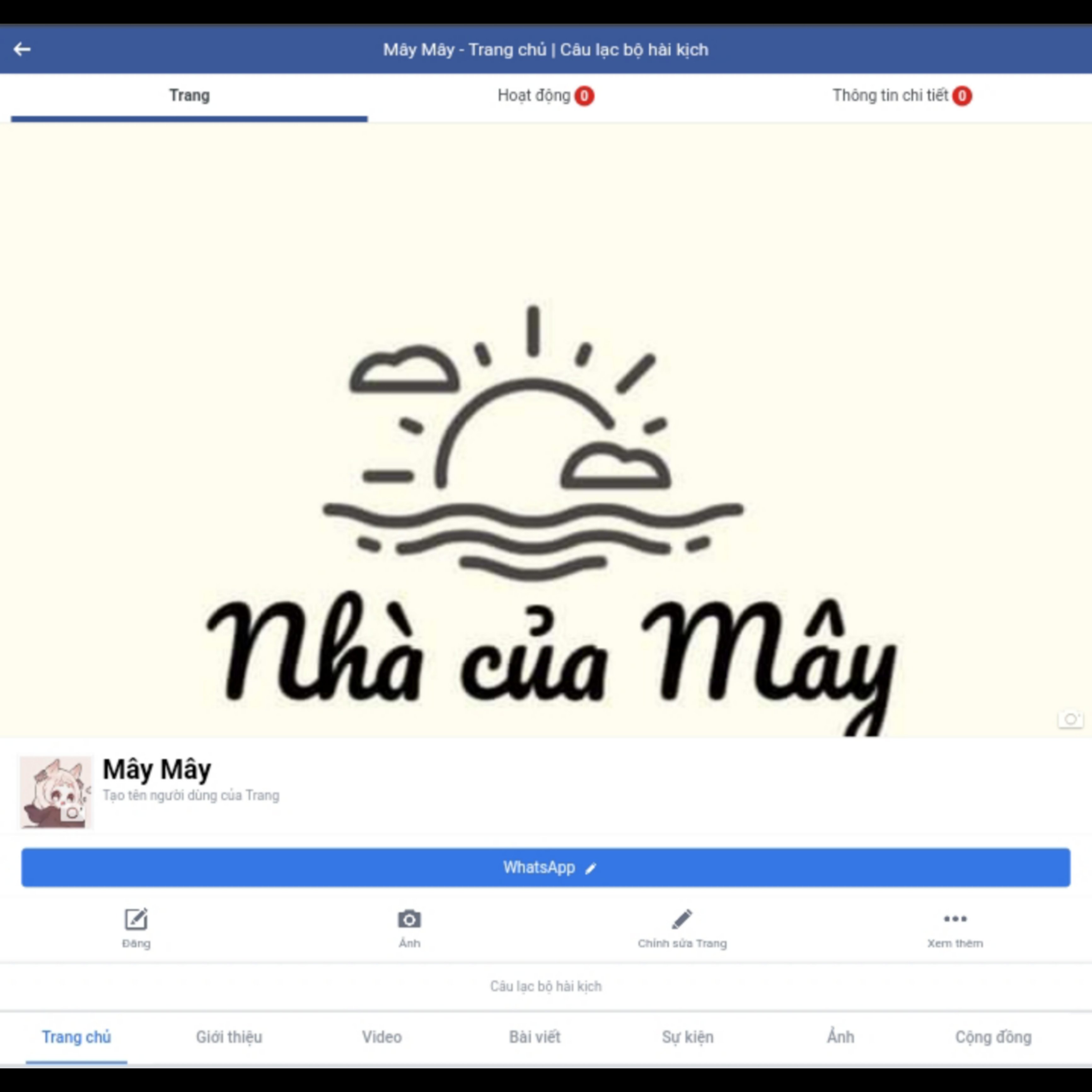Open Xem thêm three-dots menu
1092x1092 pixels.
click(955, 919)
